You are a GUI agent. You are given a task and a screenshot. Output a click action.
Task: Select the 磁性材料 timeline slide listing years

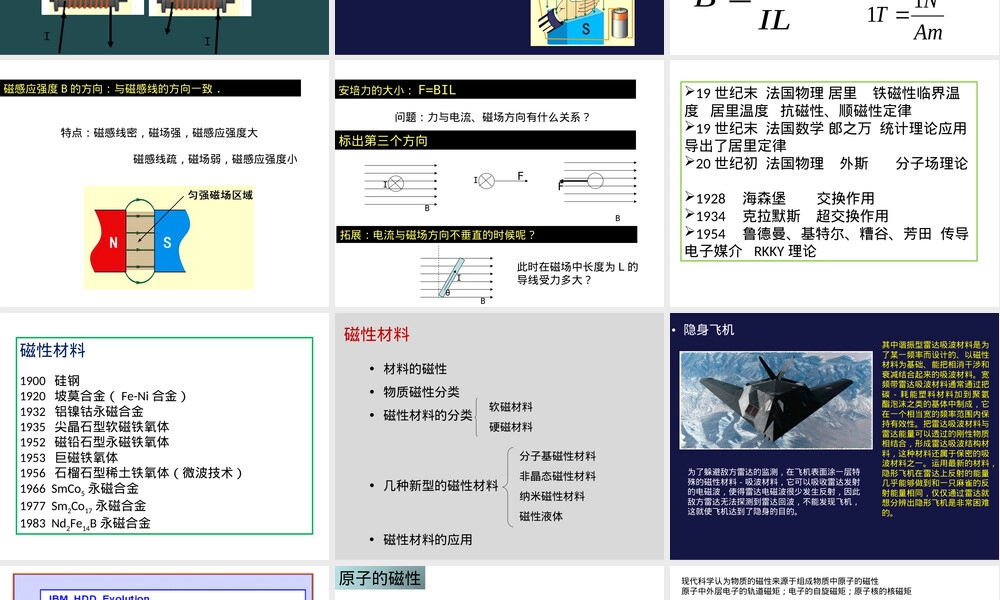pyautogui.click(x=164, y=436)
